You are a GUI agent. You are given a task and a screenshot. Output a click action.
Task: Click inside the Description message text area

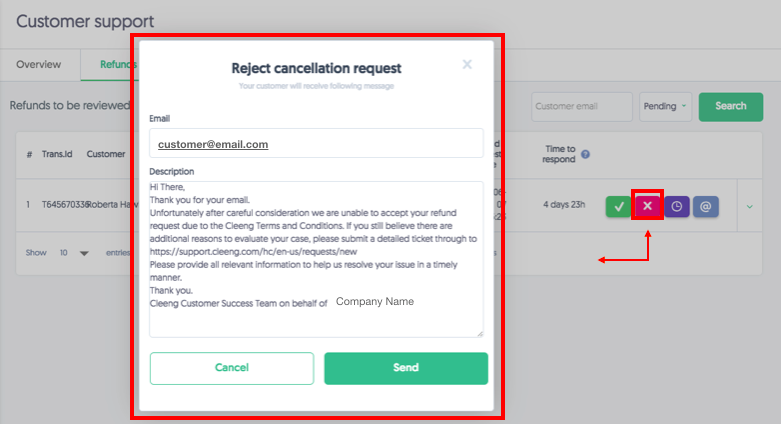point(316,259)
